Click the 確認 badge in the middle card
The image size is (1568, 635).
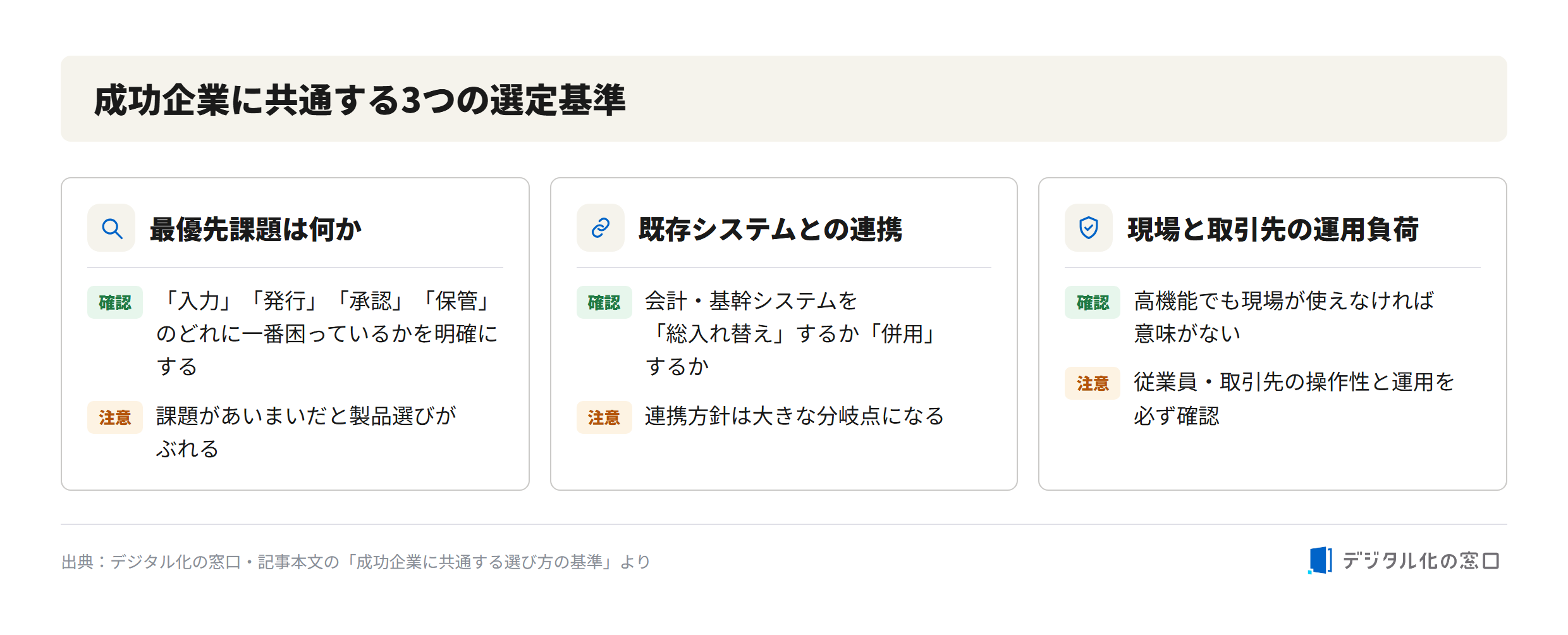[604, 302]
